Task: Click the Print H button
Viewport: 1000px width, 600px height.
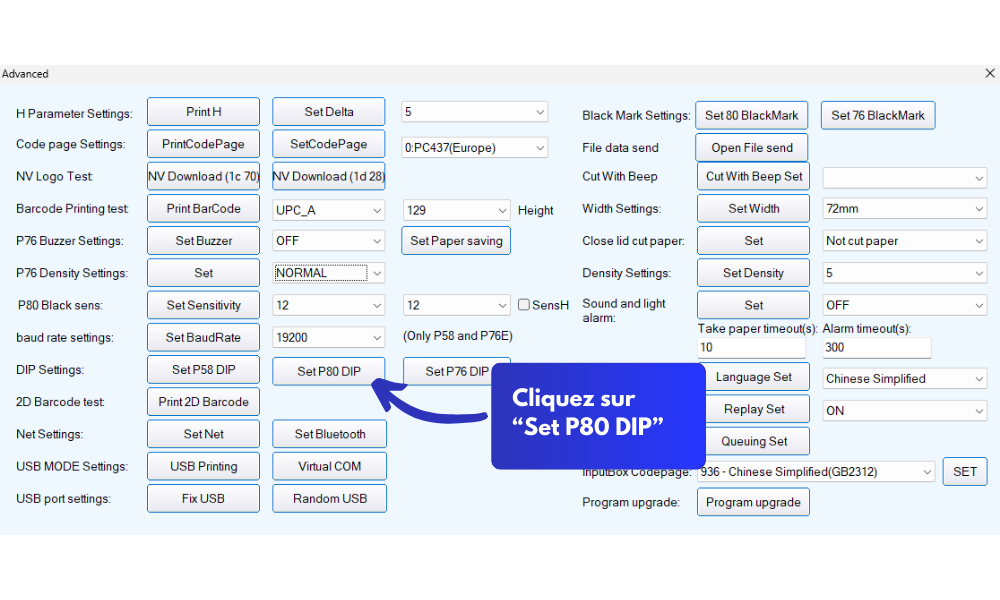Action: pos(203,112)
